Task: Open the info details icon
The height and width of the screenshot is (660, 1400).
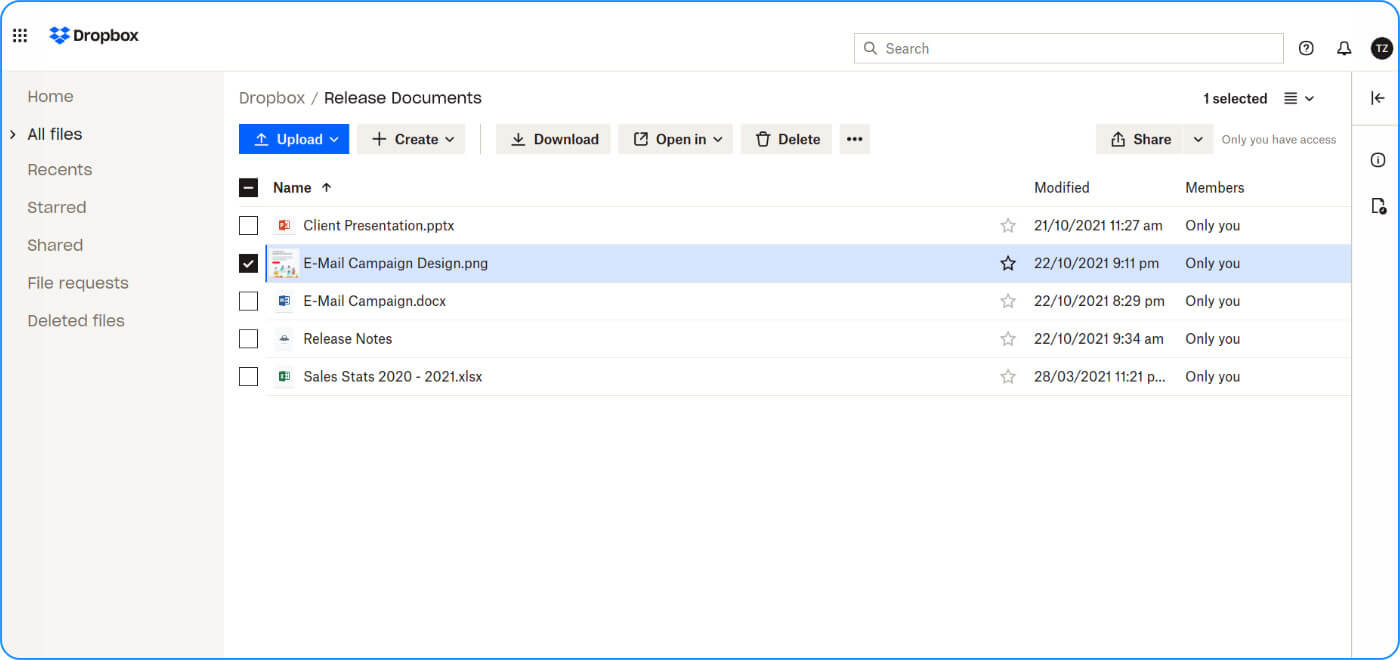Action: pos(1378,160)
